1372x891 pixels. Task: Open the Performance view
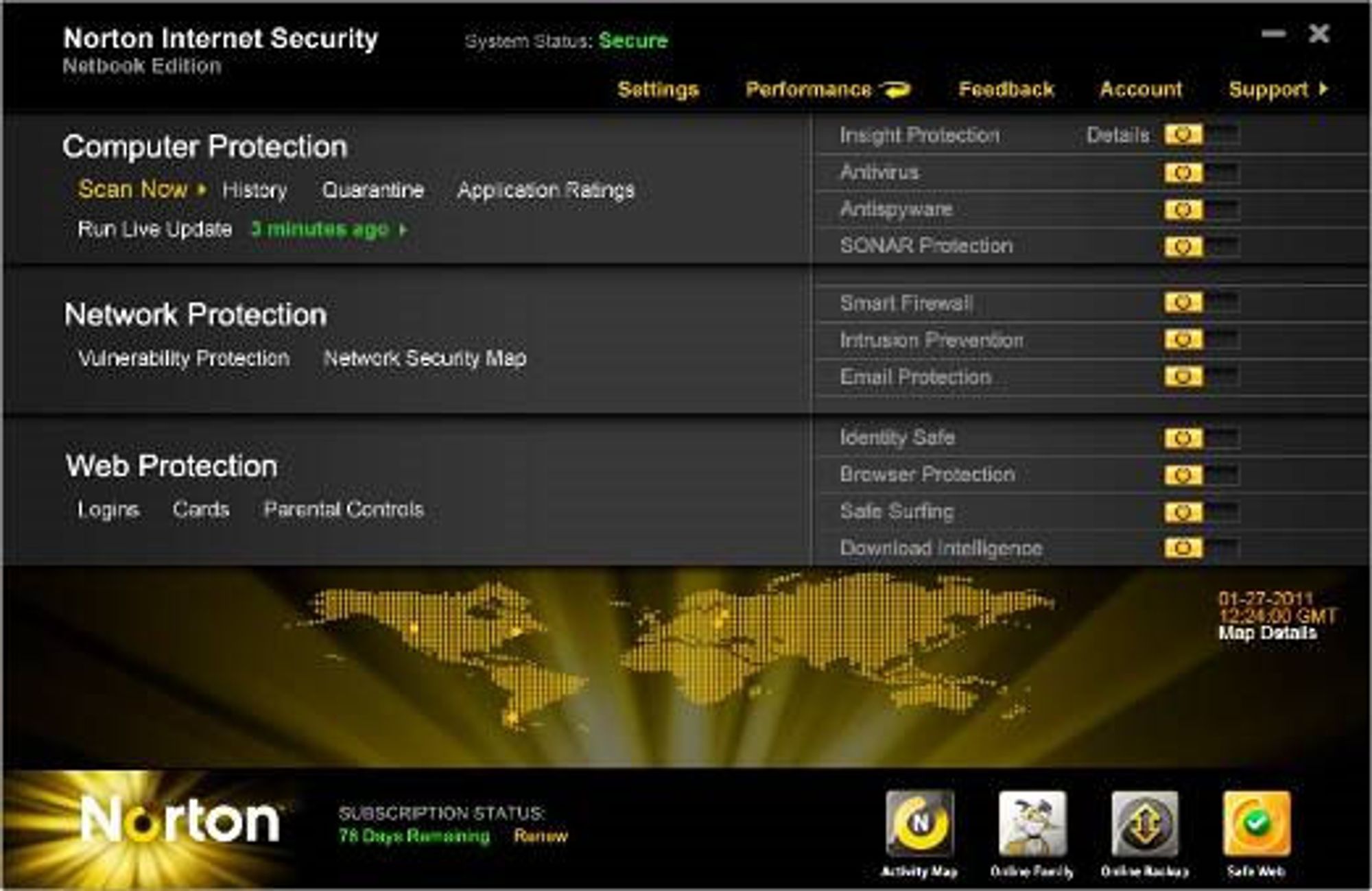(x=808, y=90)
